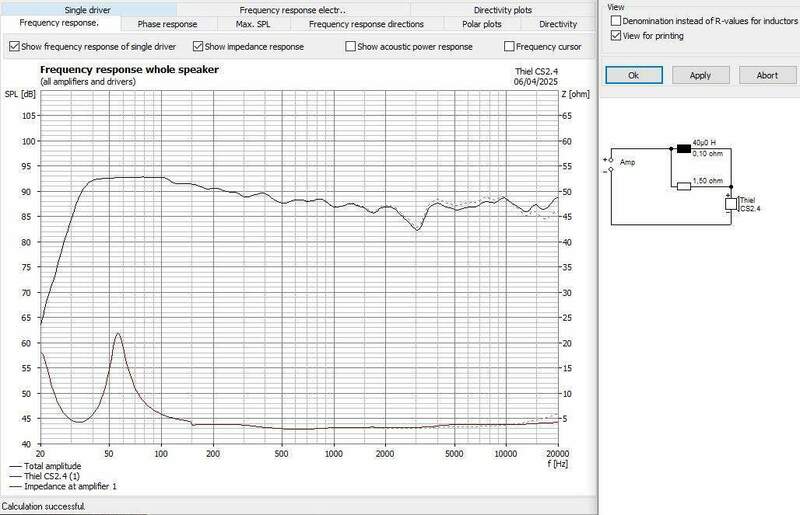Click the Amp positive terminal in the circuit
The image size is (800, 515).
coord(611,159)
